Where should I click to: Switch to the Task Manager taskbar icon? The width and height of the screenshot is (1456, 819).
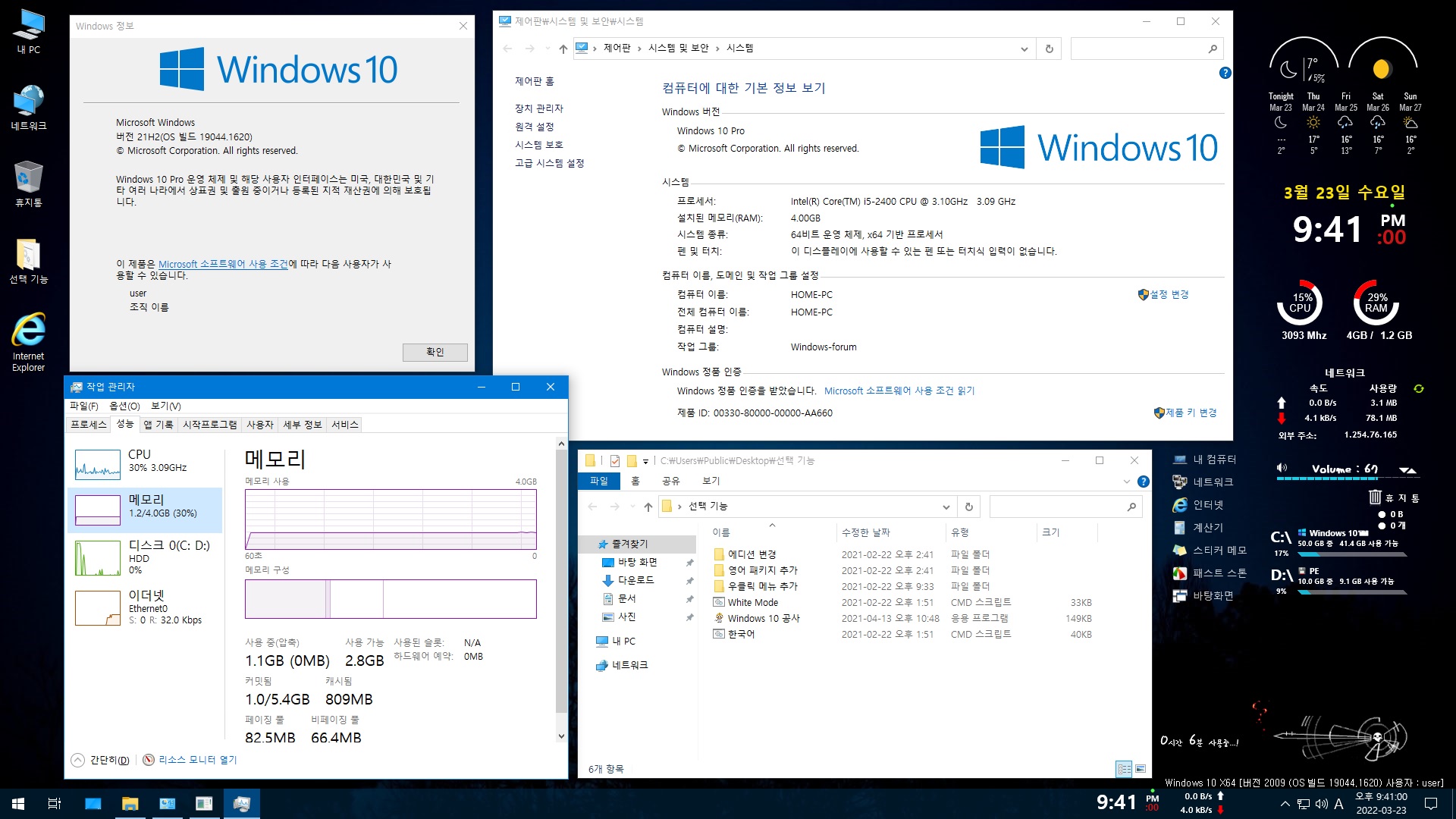coord(242,804)
